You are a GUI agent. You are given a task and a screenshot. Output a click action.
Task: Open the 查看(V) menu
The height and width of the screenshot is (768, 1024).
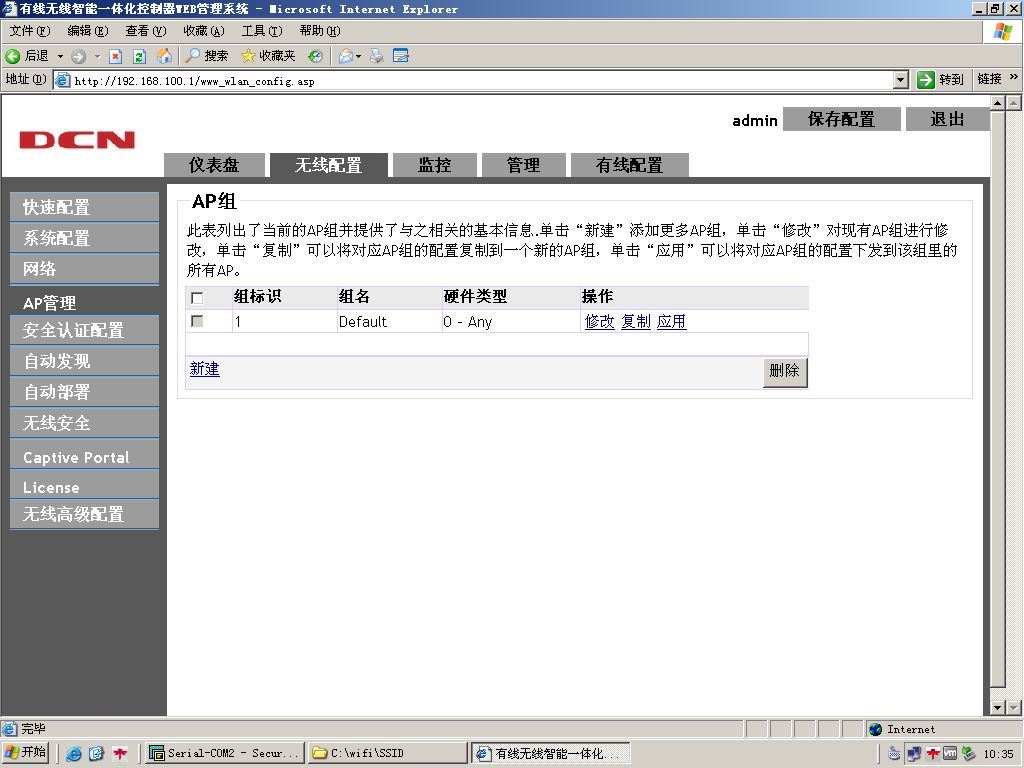pyautogui.click(x=146, y=31)
